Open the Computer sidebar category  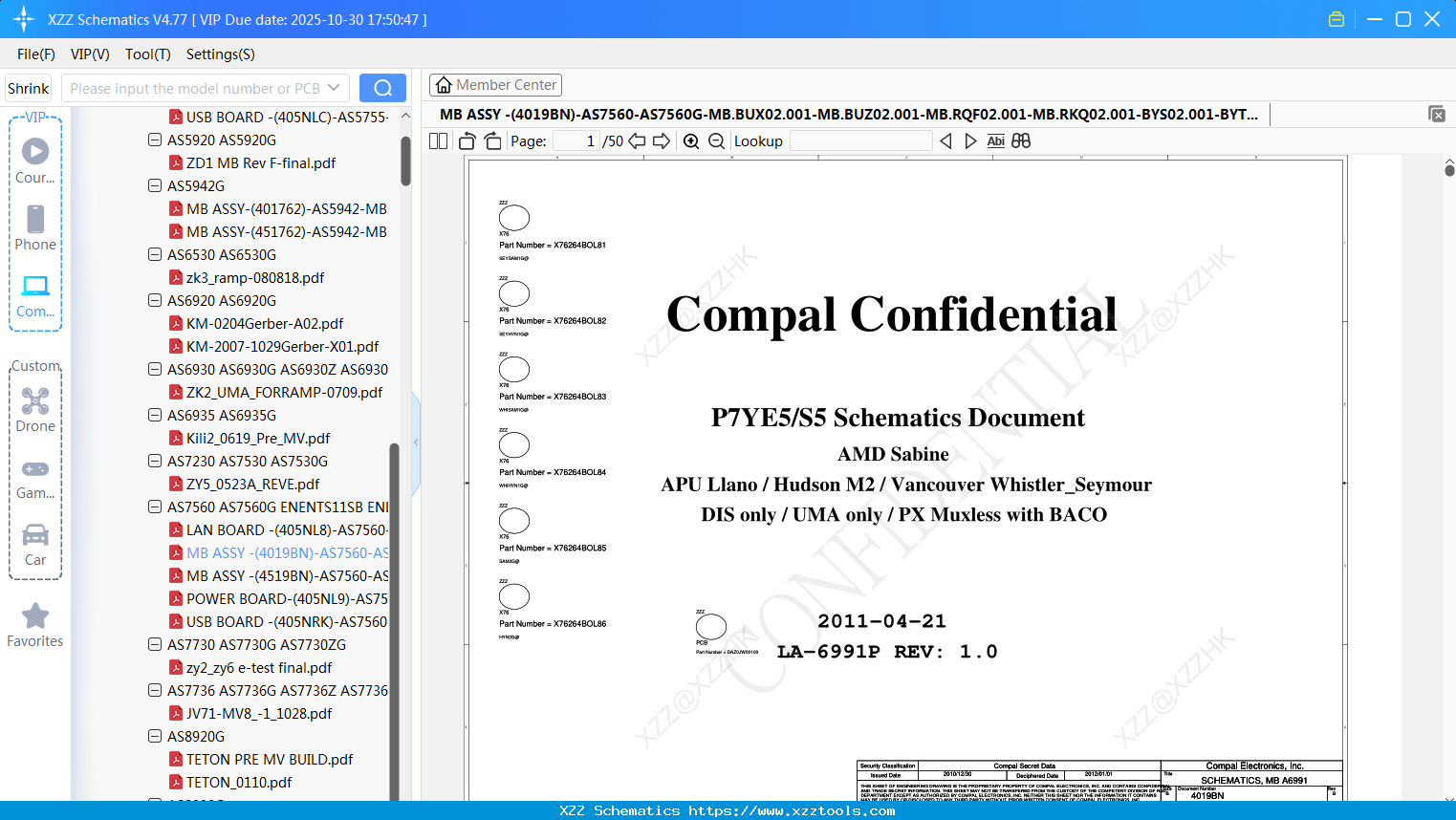(35, 295)
